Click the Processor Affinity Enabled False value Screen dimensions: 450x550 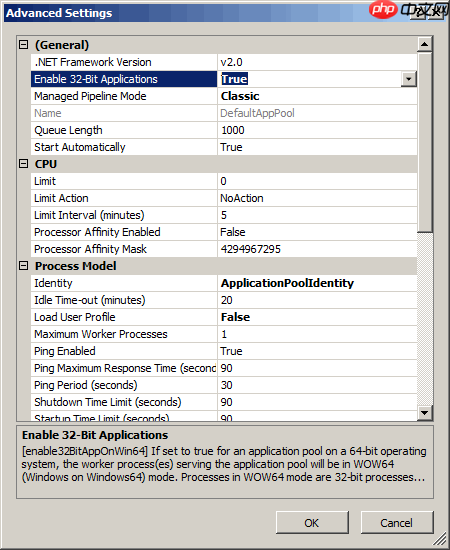coord(233,232)
